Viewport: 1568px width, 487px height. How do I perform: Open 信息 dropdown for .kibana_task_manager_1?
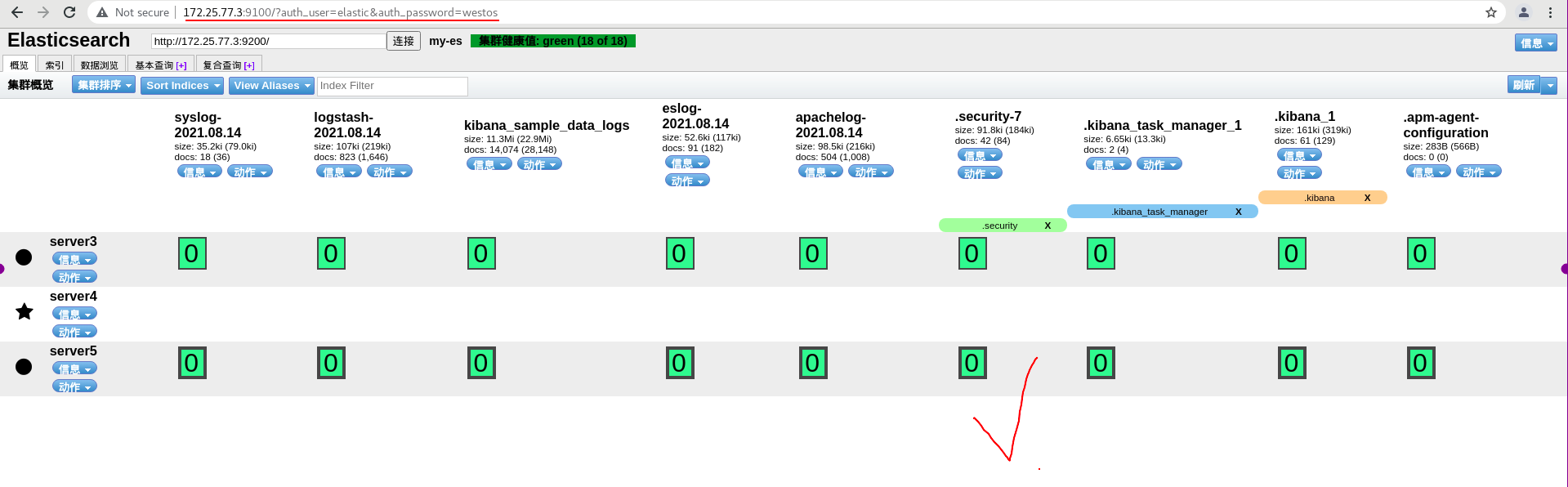(x=1109, y=164)
